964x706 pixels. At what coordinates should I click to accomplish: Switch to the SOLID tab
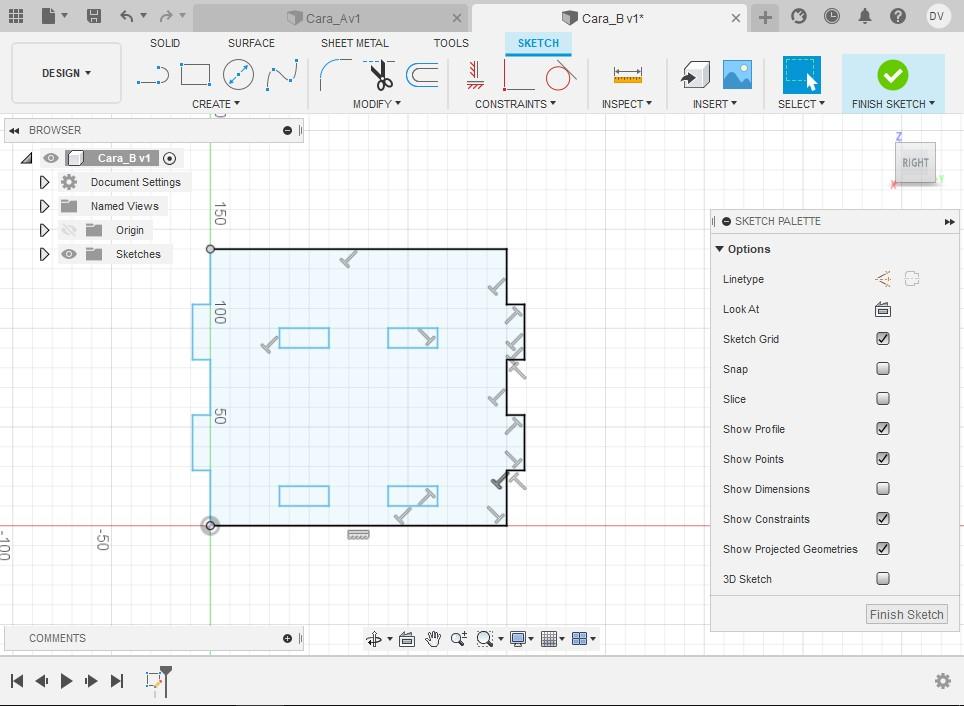(x=165, y=43)
